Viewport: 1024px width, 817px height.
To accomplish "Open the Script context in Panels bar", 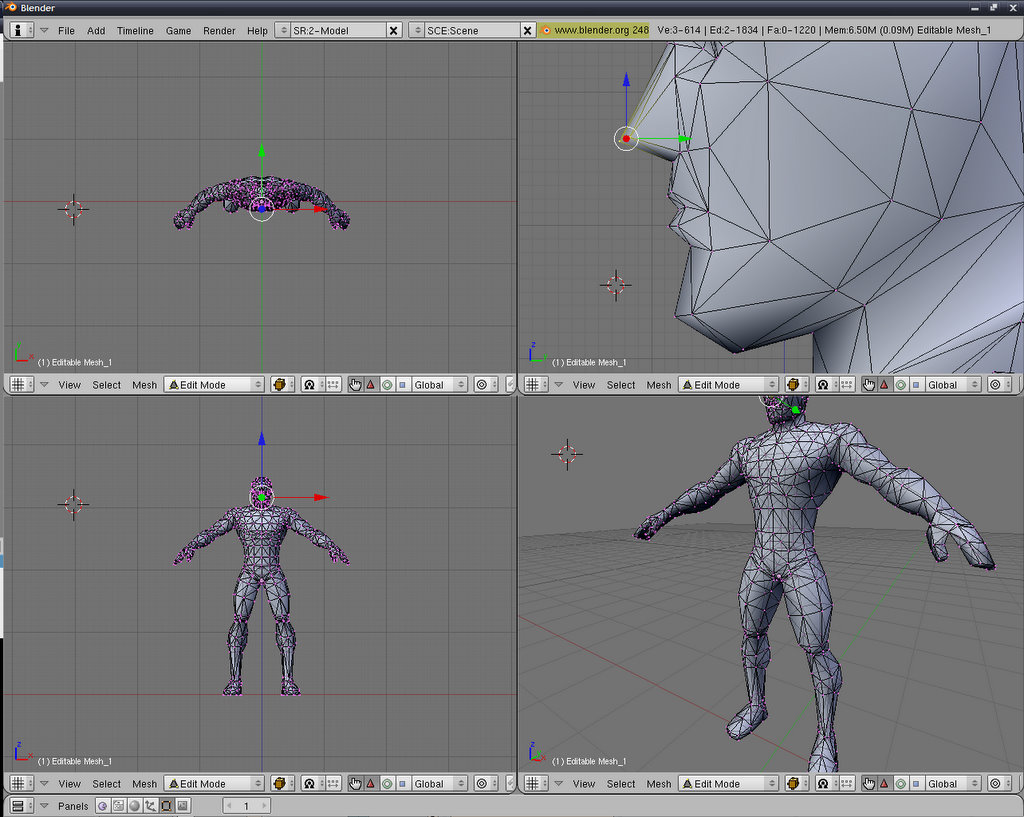I will [x=118, y=806].
